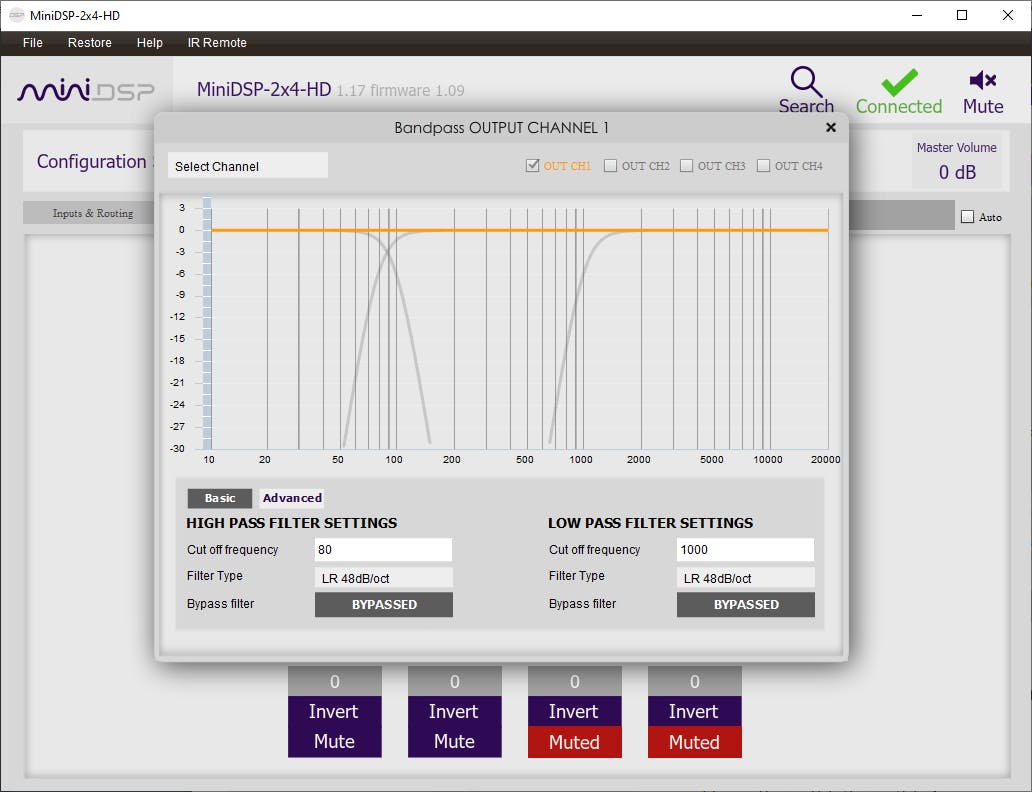The height and width of the screenshot is (792, 1032).
Task: Click the high pass cut off frequency field
Action: (383, 550)
